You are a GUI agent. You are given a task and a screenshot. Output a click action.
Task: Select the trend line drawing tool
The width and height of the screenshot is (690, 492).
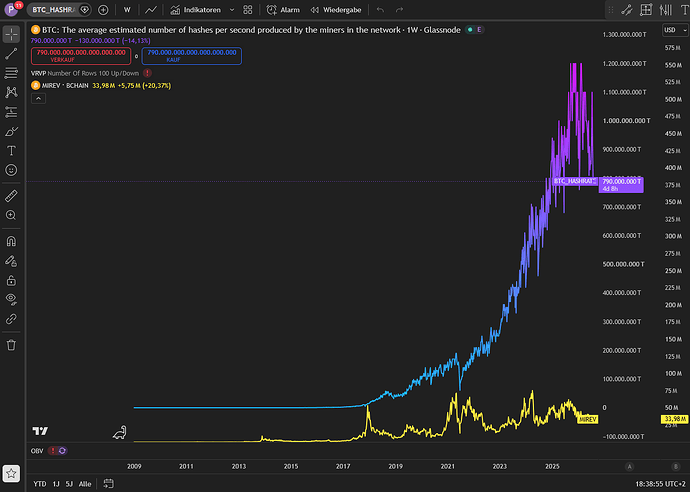(x=11, y=54)
